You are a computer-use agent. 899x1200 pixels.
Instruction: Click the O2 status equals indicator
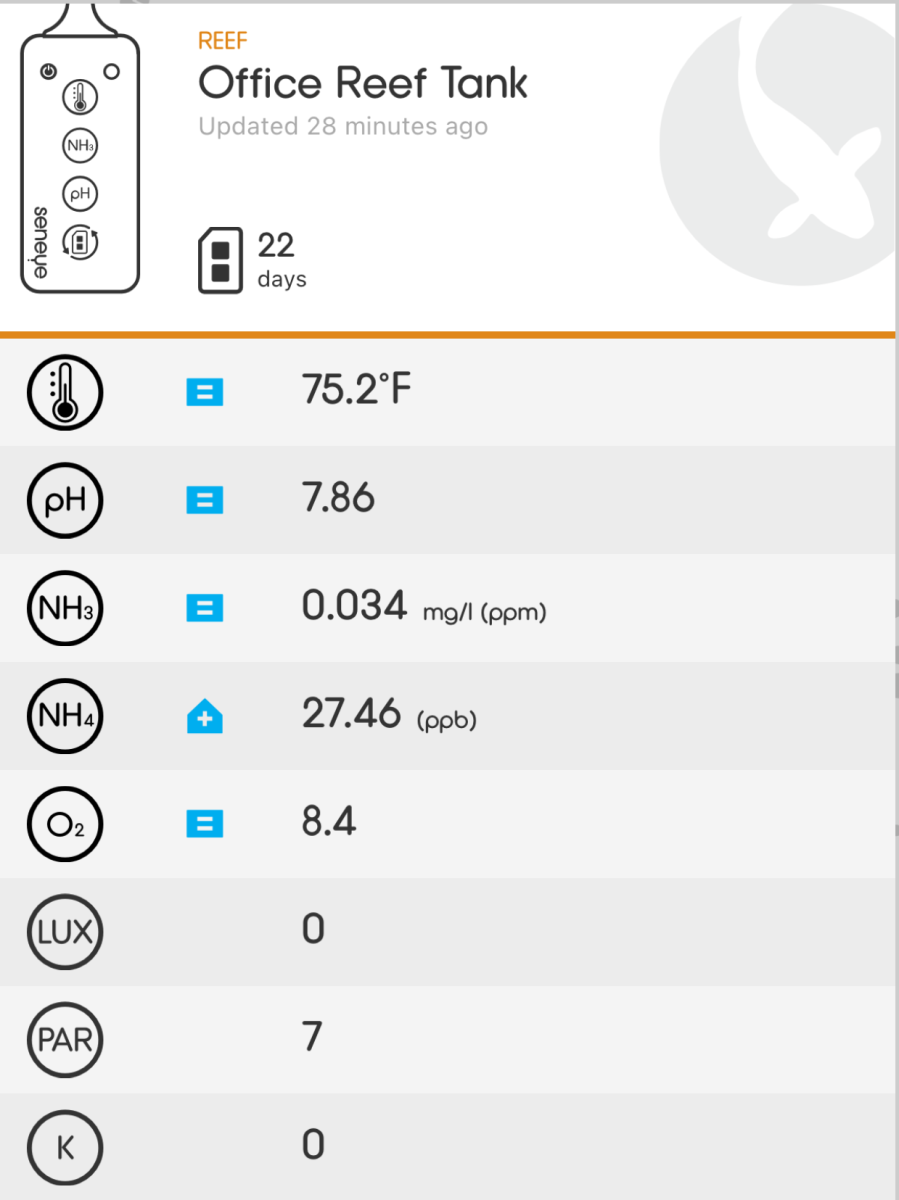(205, 825)
